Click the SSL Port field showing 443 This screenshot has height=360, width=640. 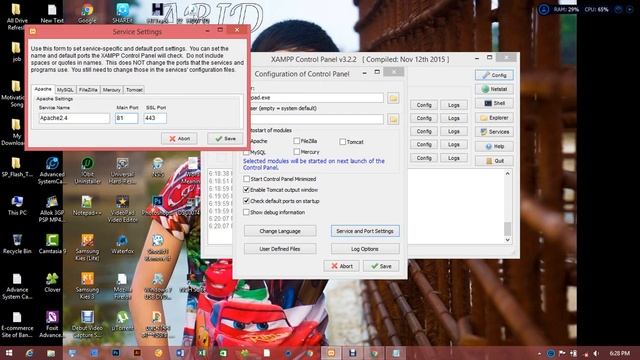tap(155, 118)
